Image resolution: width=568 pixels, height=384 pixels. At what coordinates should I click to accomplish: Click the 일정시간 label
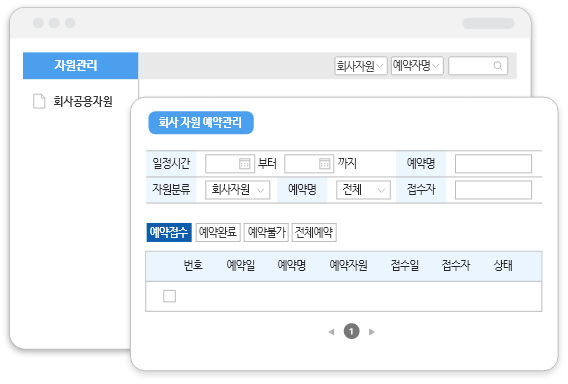click(171, 164)
